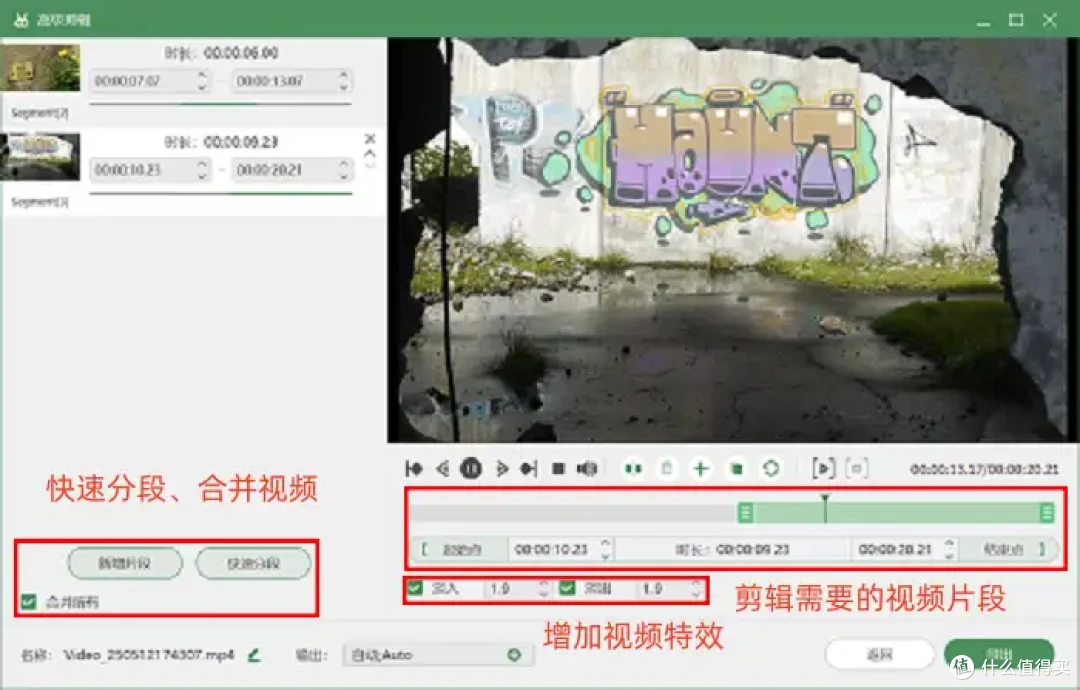
Task: Step forward one frame
Action: point(501,469)
